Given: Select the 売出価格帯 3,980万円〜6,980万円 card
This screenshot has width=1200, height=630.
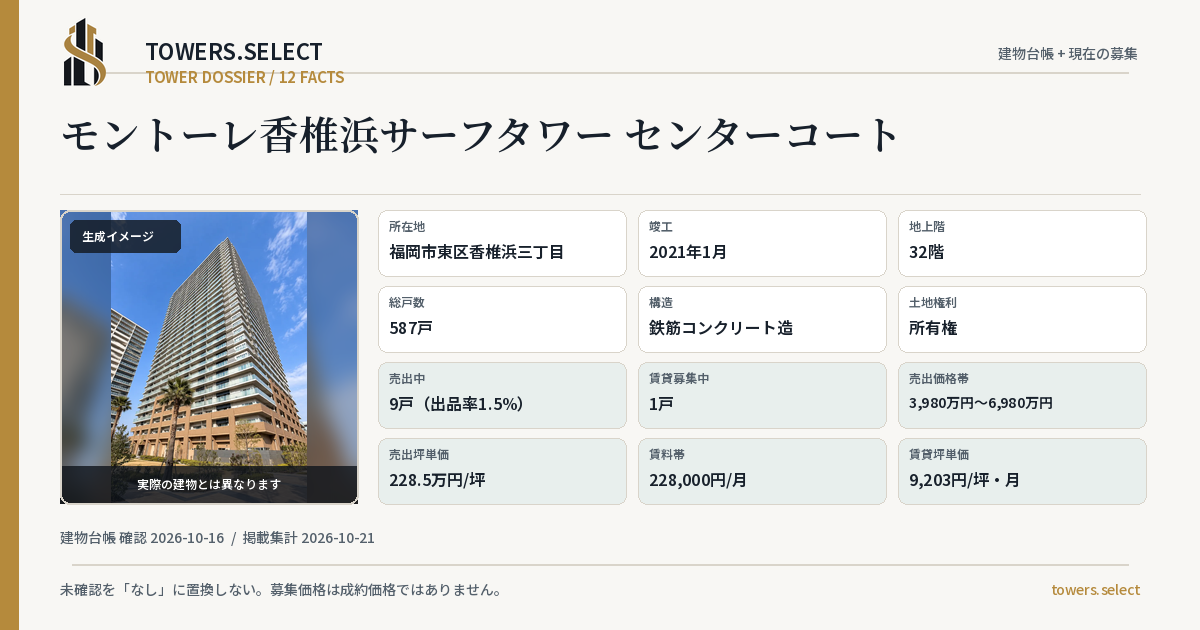Looking at the screenshot, I should pyautogui.click(x=1022, y=395).
